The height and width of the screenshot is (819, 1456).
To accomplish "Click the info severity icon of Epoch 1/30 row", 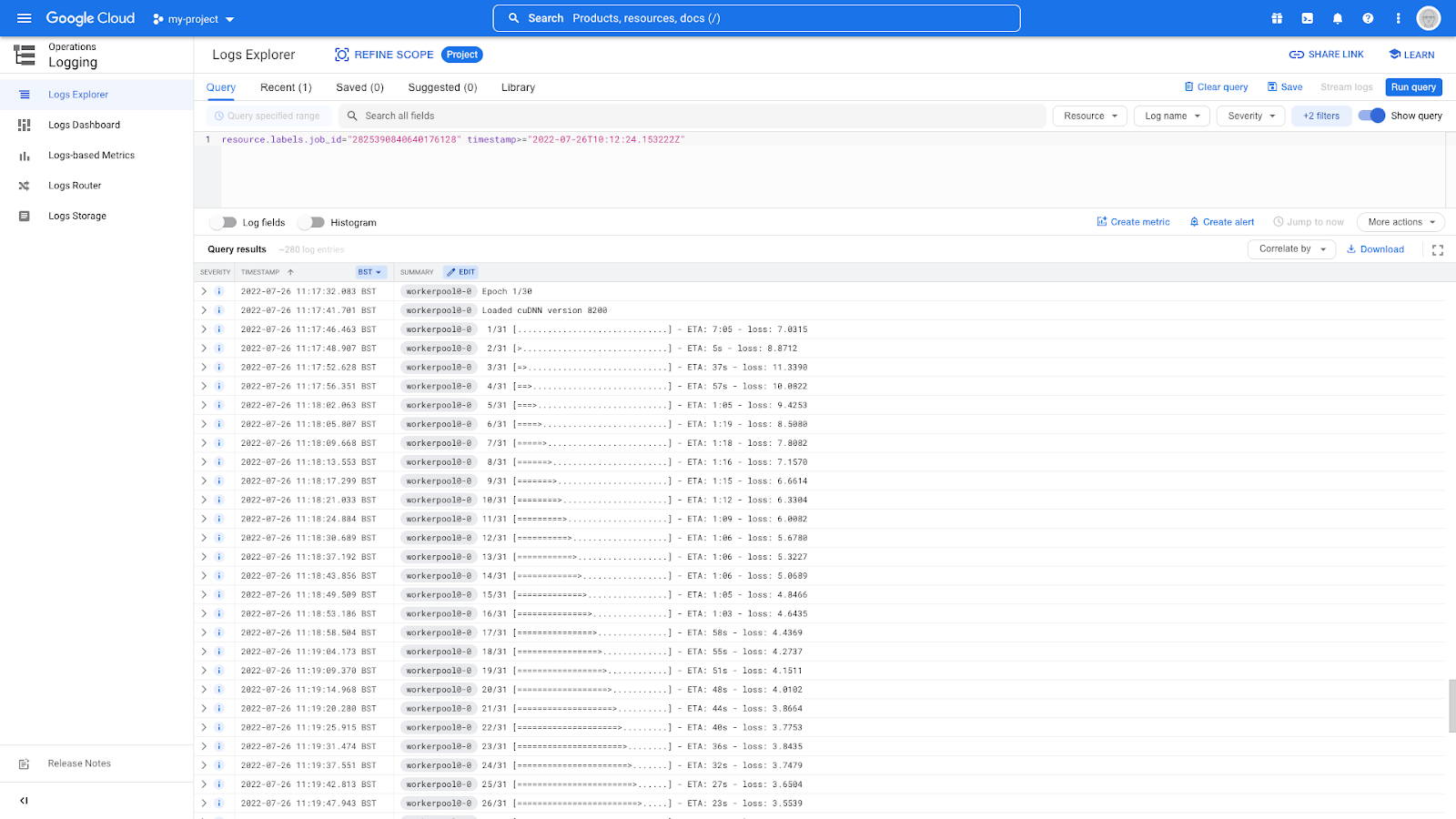I will [x=219, y=291].
